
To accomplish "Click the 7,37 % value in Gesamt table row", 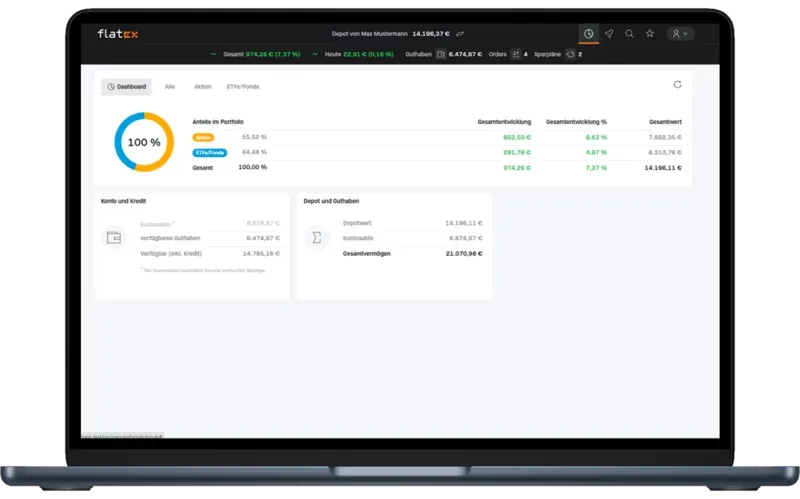I will (596, 168).
